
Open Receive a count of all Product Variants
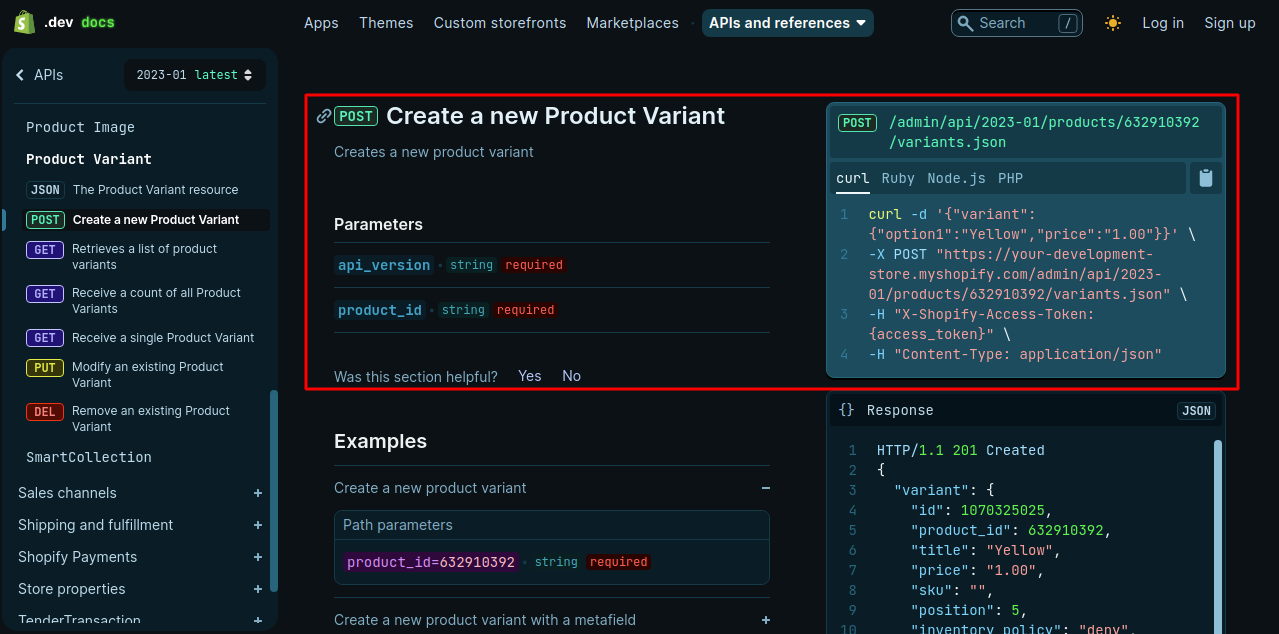point(156,301)
